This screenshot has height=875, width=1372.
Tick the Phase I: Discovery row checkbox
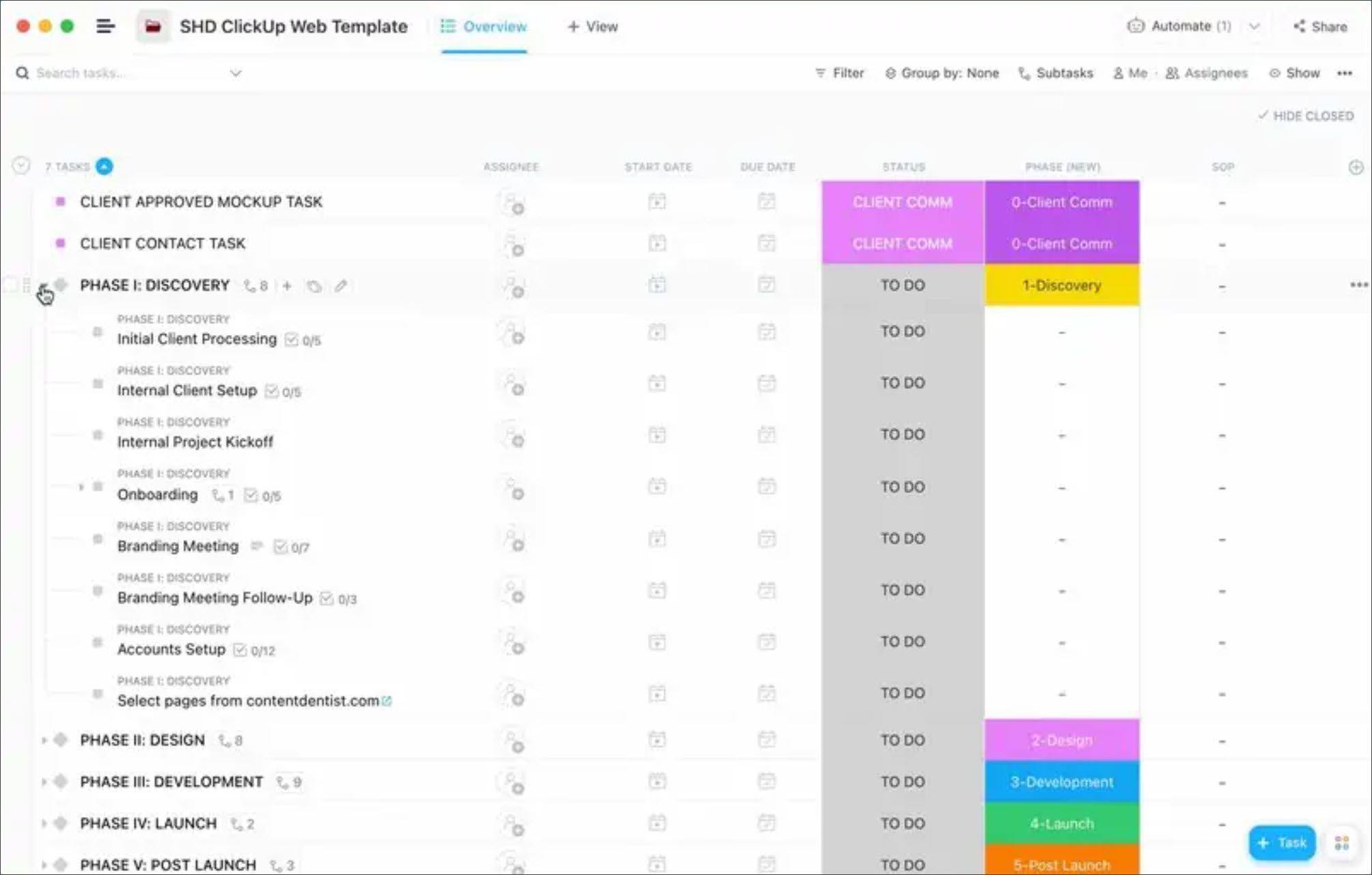coord(10,285)
